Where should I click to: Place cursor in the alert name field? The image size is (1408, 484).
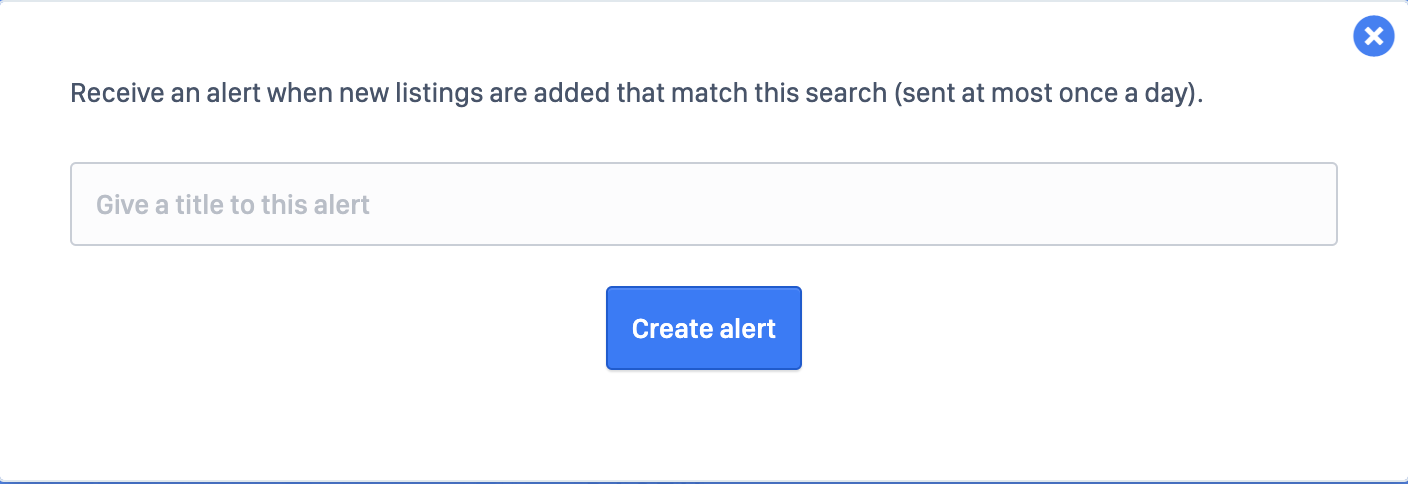703,204
